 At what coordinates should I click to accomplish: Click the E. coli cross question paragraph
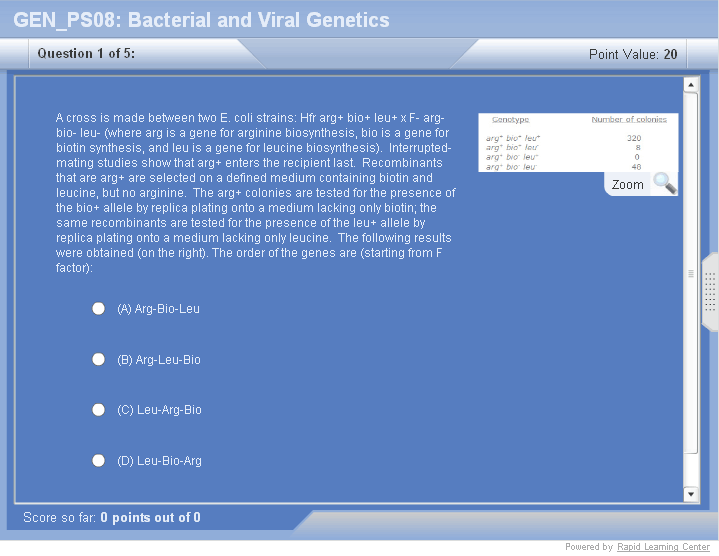(x=255, y=193)
